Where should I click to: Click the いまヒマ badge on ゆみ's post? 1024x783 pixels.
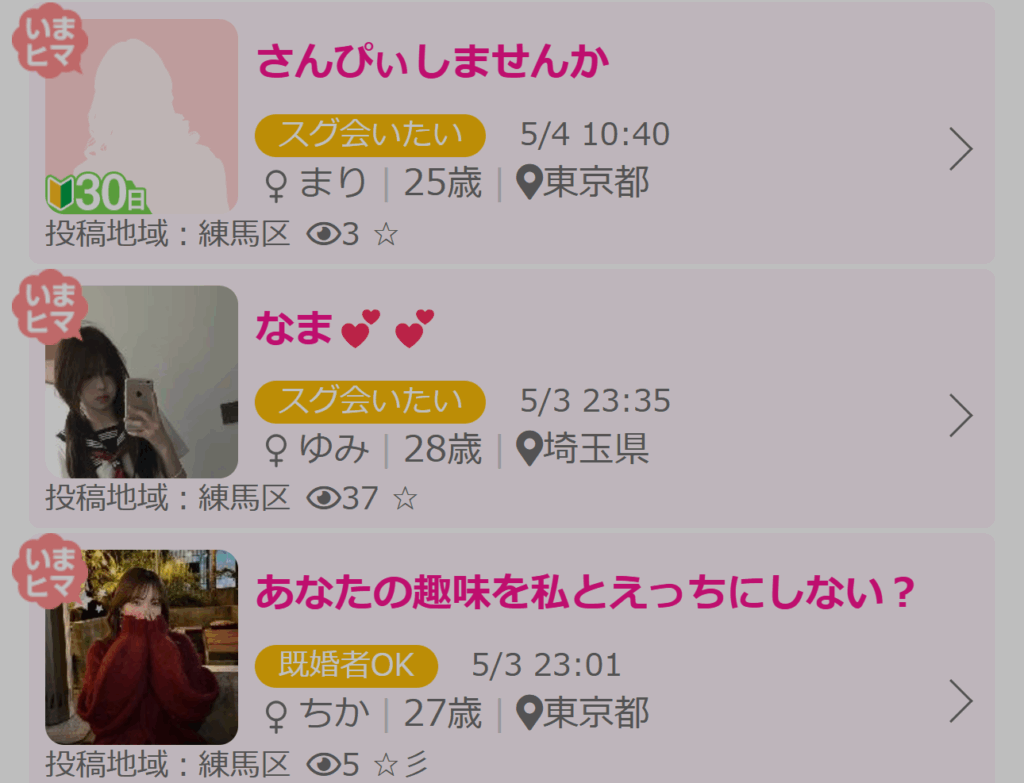[x=50, y=306]
